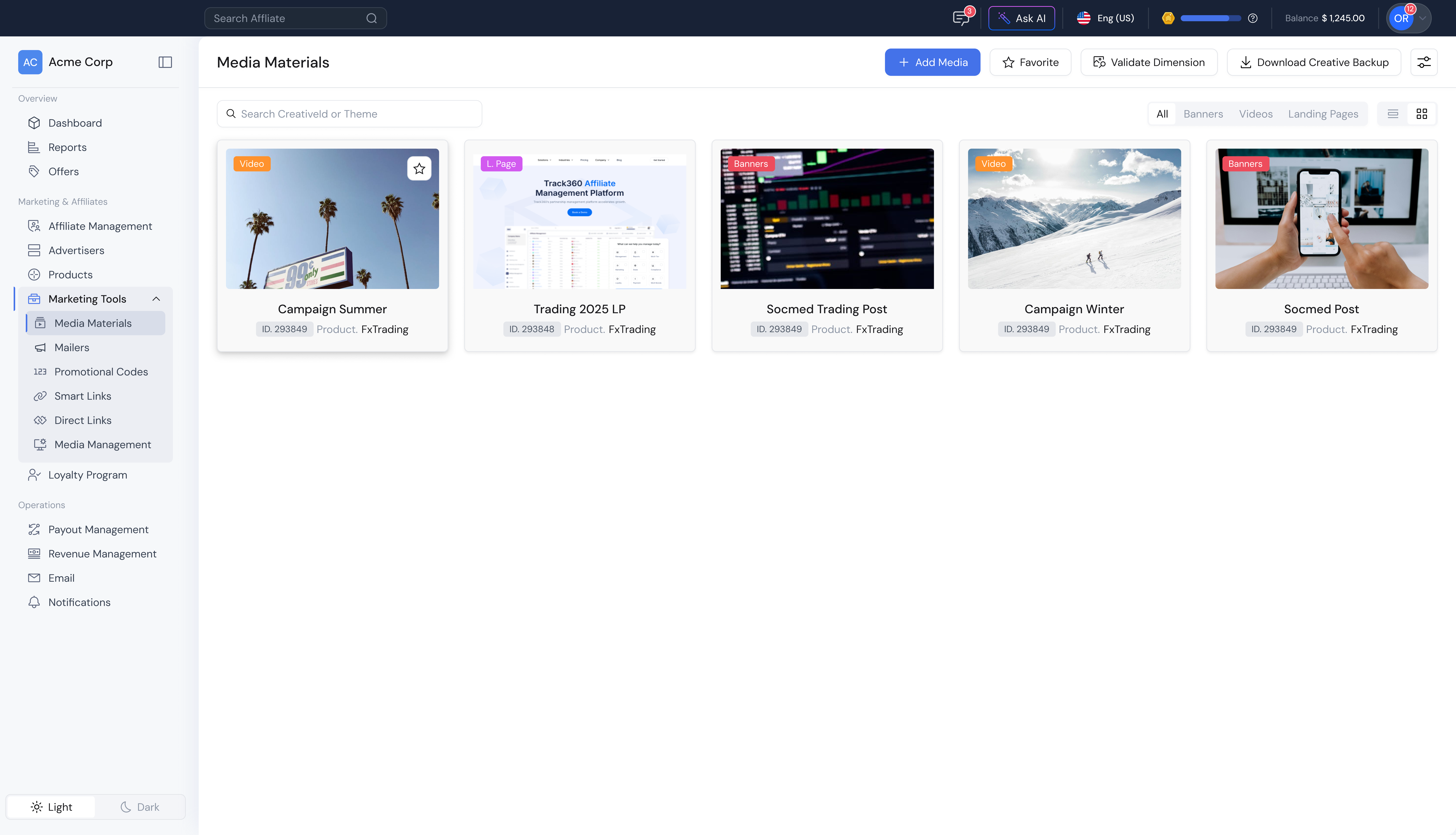The image size is (1456, 835).
Task: Select the Smart Links chain icon
Action: pyautogui.click(x=40, y=396)
